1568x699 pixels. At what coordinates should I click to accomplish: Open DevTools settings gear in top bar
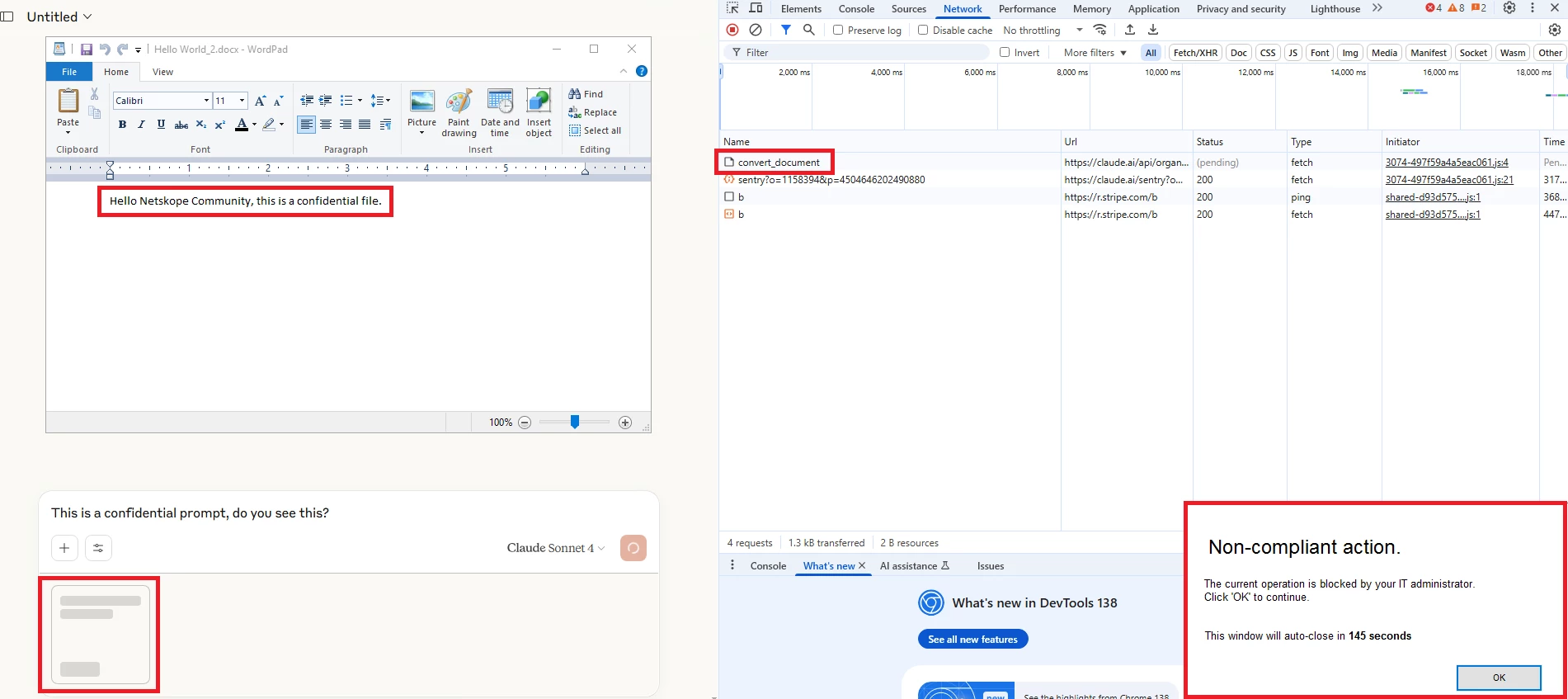click(1509, 8)
